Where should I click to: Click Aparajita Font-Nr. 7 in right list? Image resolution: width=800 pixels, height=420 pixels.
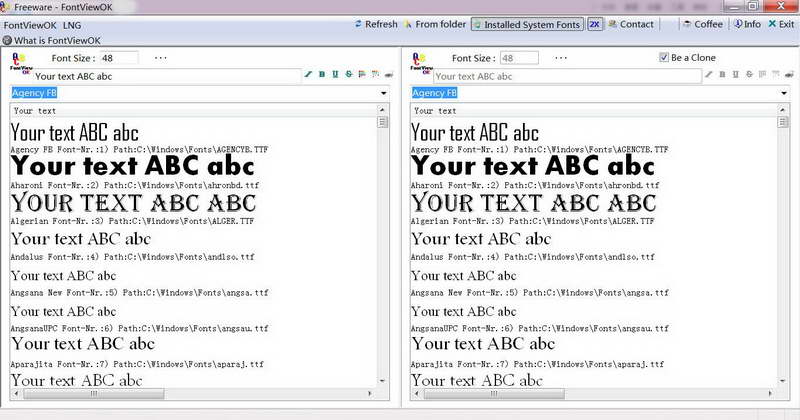[x=538, y=364]
